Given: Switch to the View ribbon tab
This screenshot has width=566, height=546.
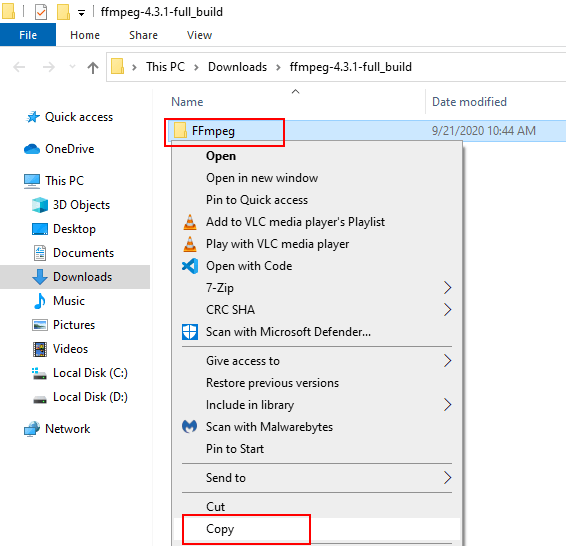Looking at the screenshot, I should 199,35.
